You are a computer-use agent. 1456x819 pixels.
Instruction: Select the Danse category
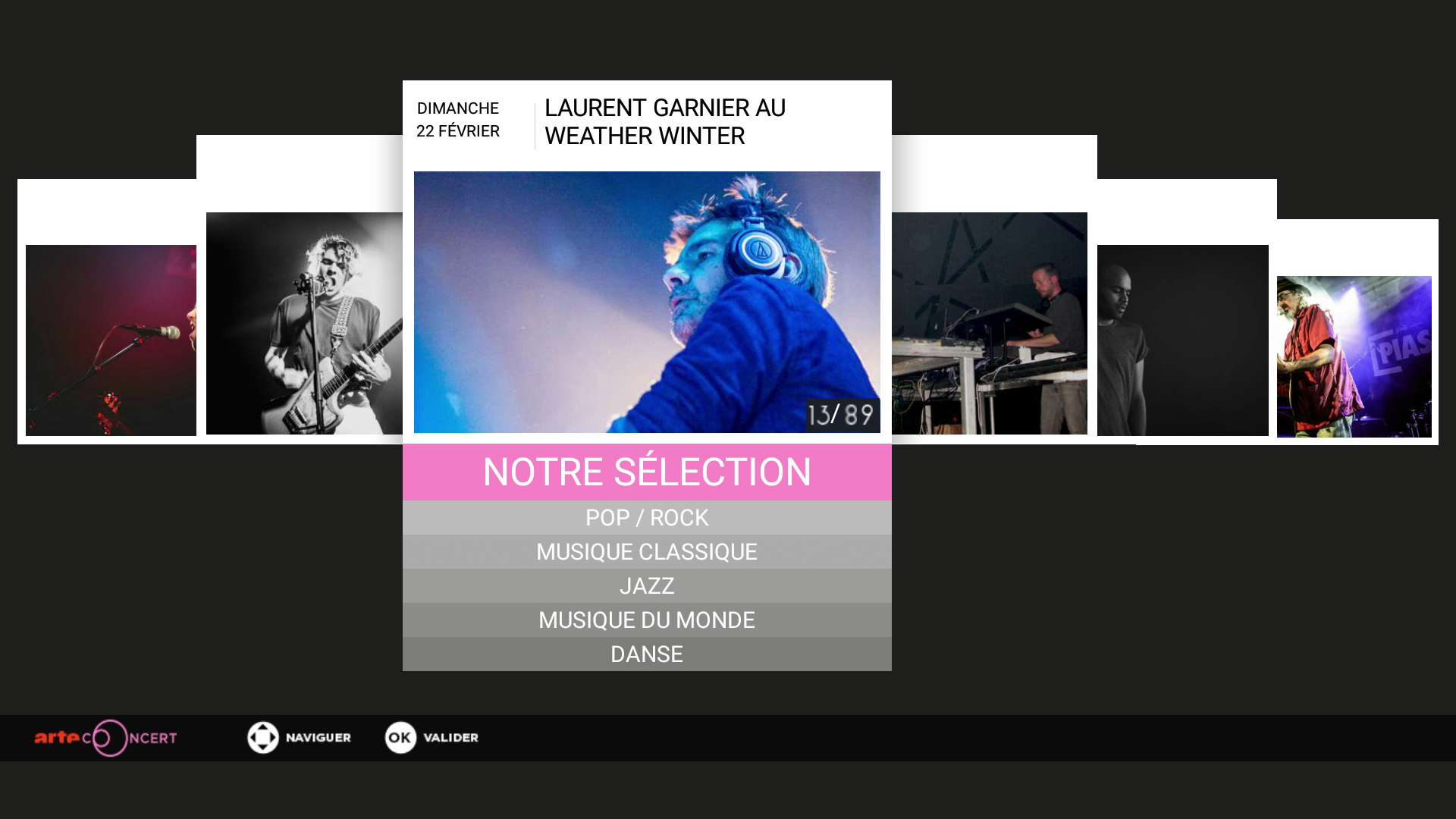[647, 654]
